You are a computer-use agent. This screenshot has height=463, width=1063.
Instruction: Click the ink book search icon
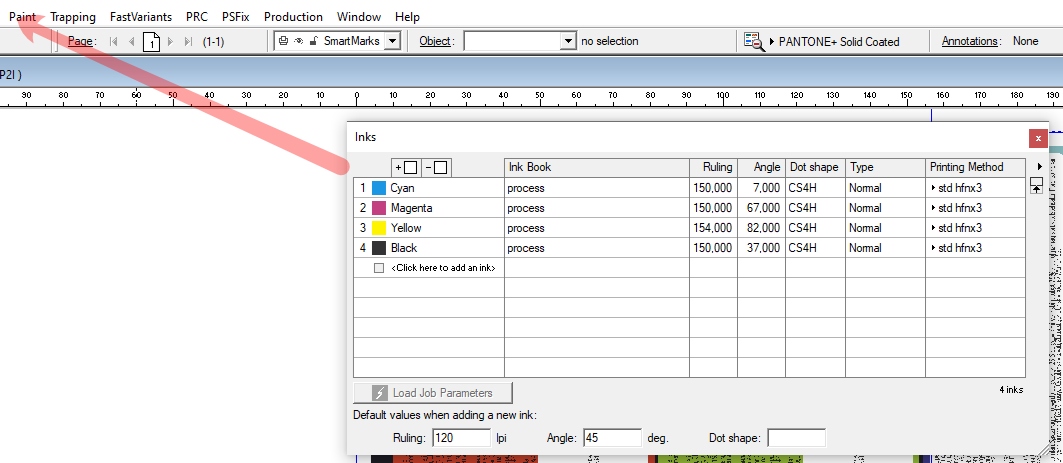click(x=754, y=41)
